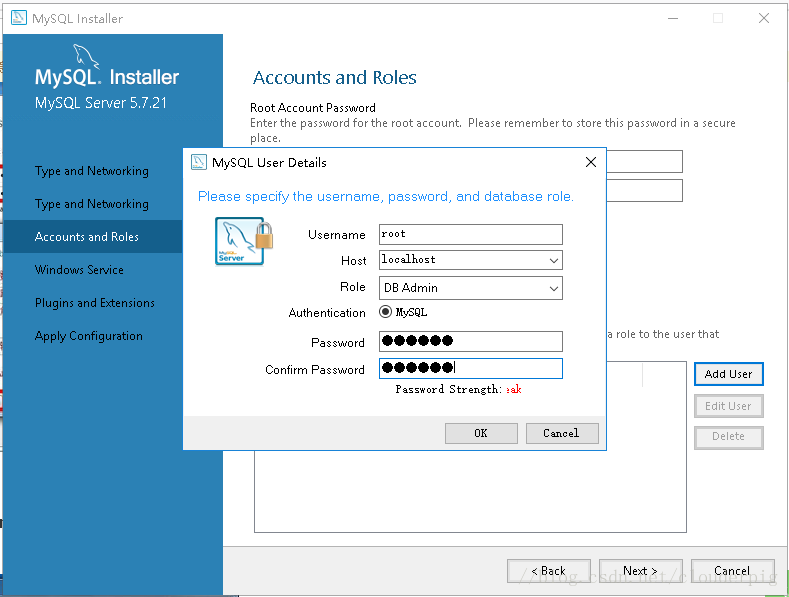The width and height of the screenshot is (789, 597).
Task: Click the Add User button
Action: (x=729, y=374)
